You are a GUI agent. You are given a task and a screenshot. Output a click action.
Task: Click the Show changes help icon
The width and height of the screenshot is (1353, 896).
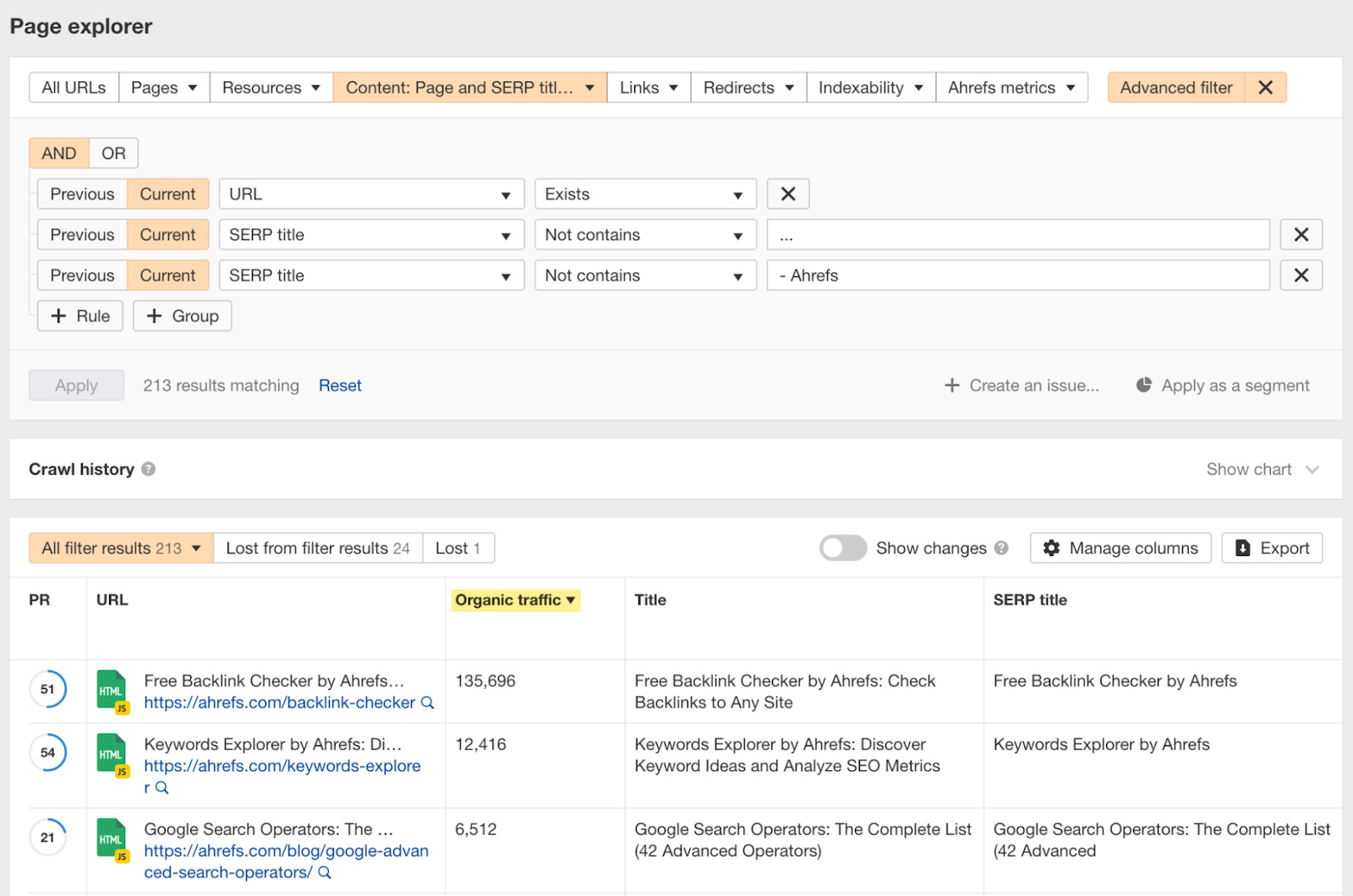[x=1003, y=548]
